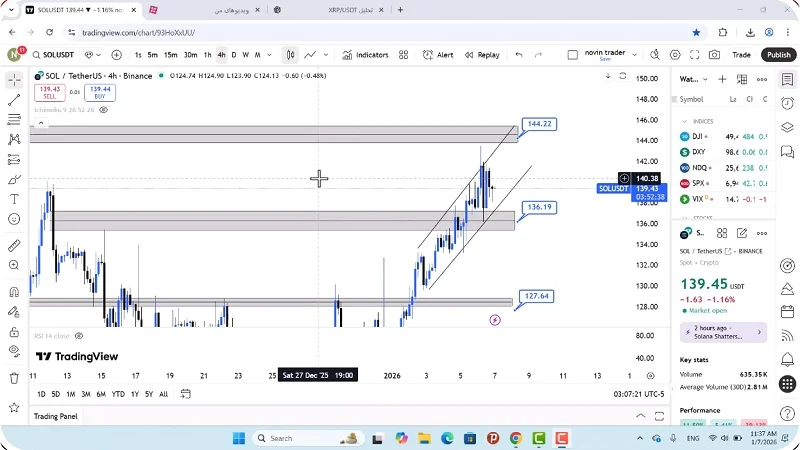Take a chart snapshot with camera icon
Screen dimensions: 800x450
714,55
